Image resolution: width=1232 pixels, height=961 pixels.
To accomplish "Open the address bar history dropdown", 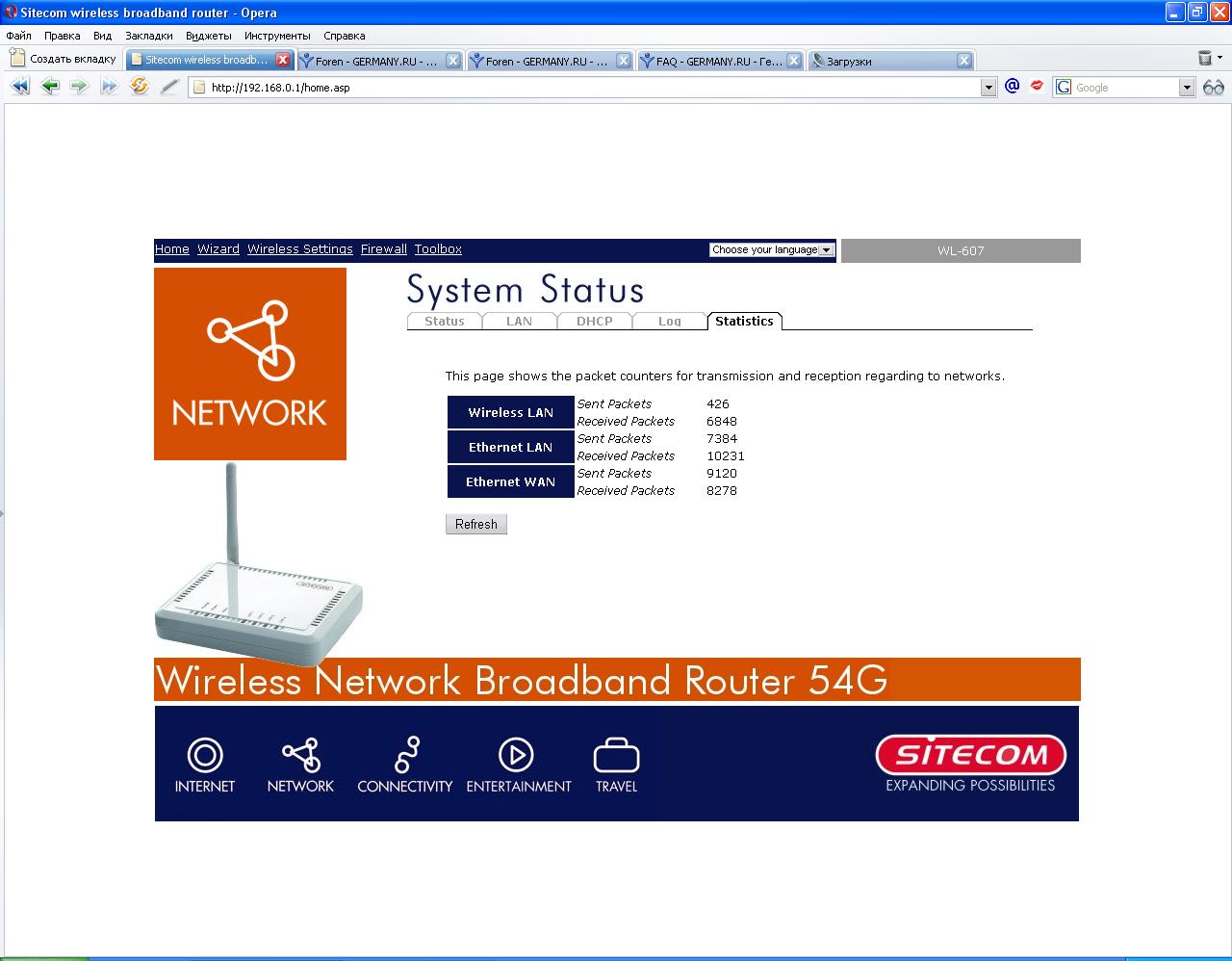I will point(988,88).
